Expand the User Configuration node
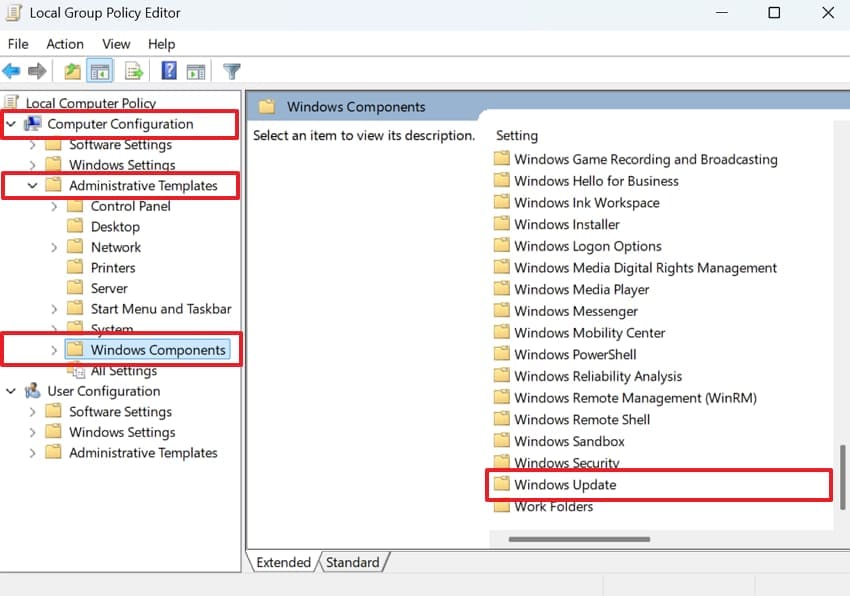 10,391
